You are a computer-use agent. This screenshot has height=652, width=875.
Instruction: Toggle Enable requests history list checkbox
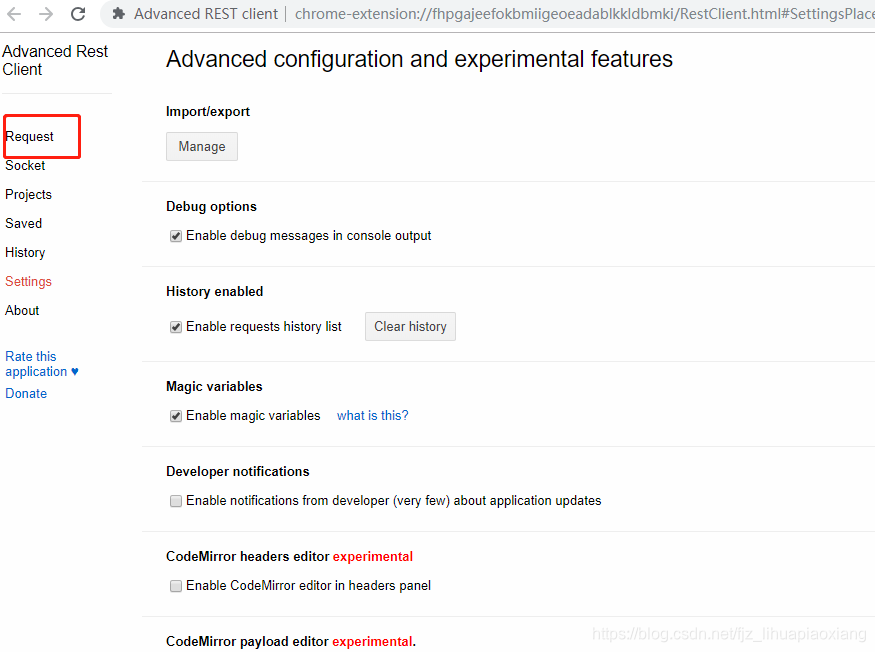click(x=176, y=327)
